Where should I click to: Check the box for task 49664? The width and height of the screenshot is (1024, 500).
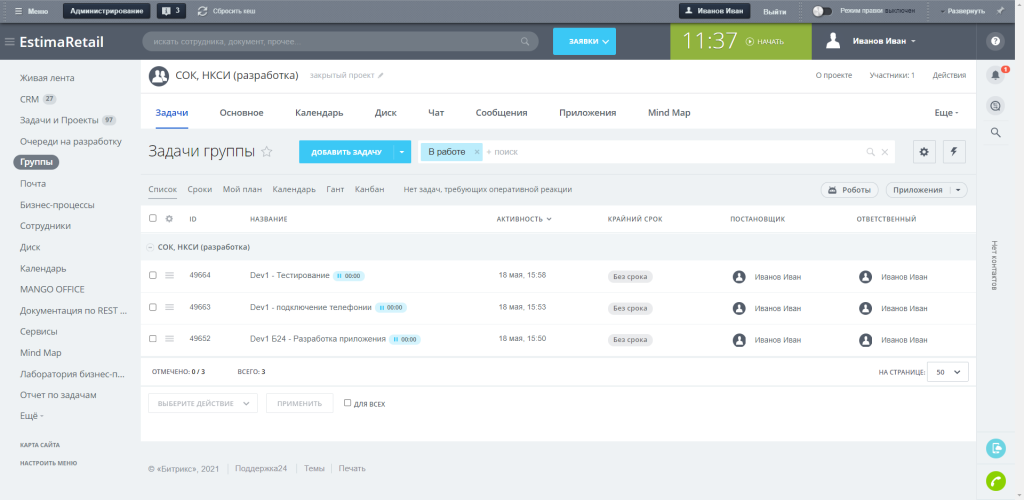pos(153,275)
